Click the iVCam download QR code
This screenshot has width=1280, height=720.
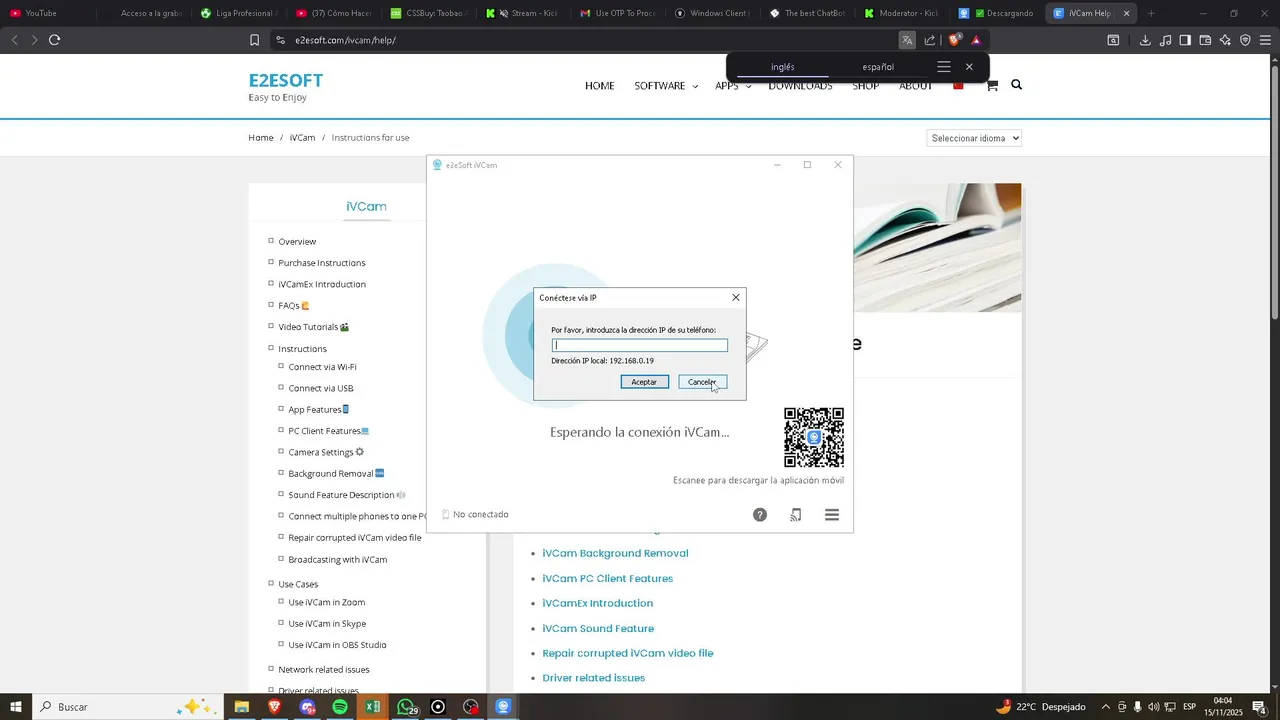point(814,437)
